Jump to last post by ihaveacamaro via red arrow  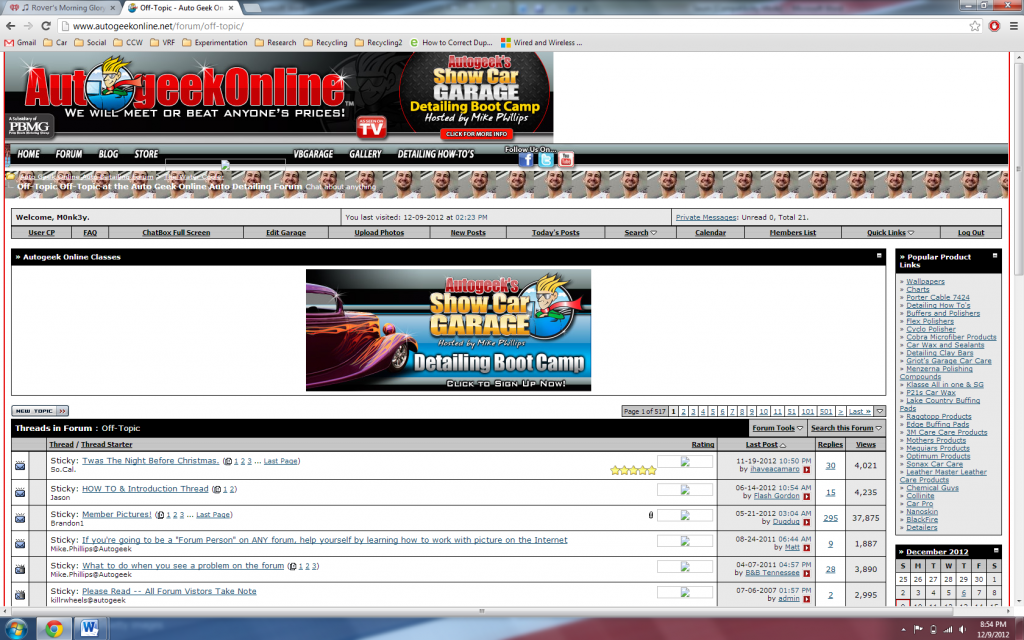pos(807,470)
